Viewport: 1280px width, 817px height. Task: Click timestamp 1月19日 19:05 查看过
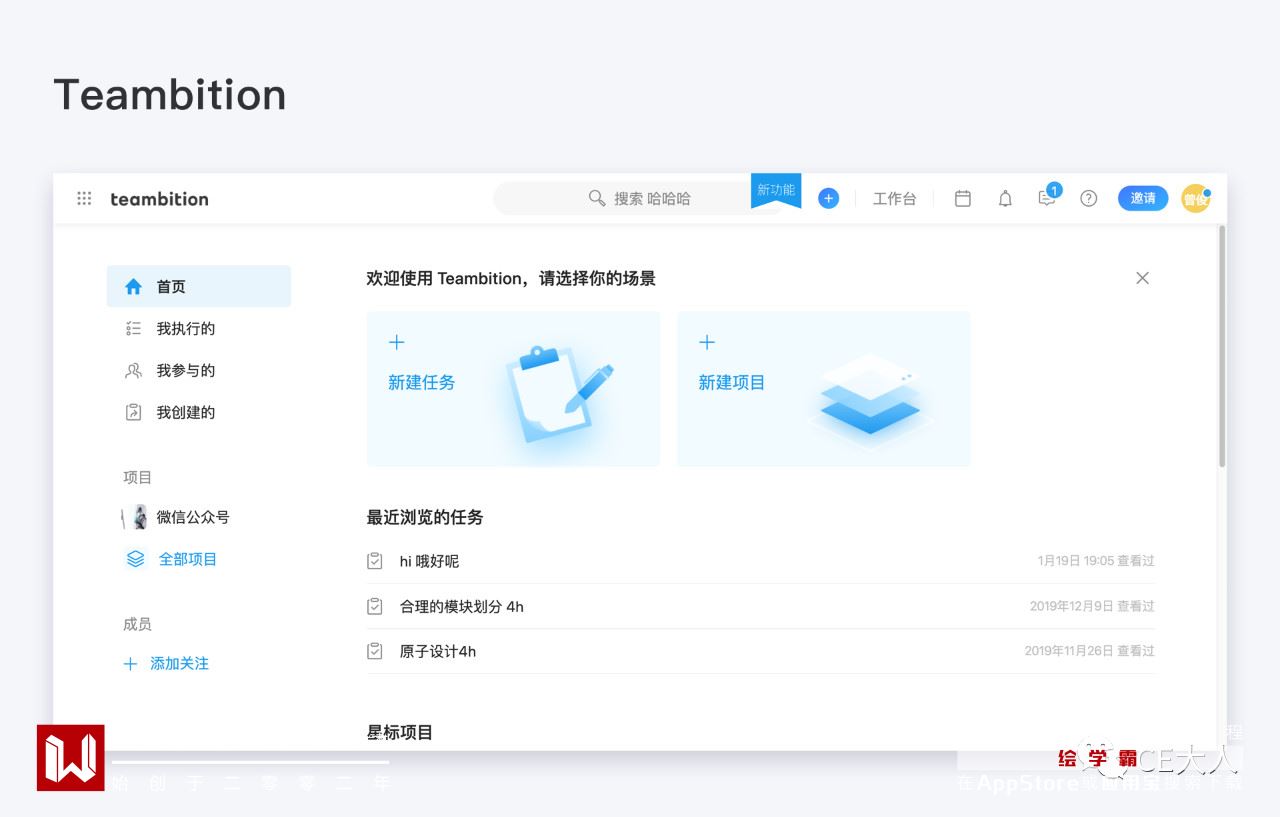coord(1096,561)
